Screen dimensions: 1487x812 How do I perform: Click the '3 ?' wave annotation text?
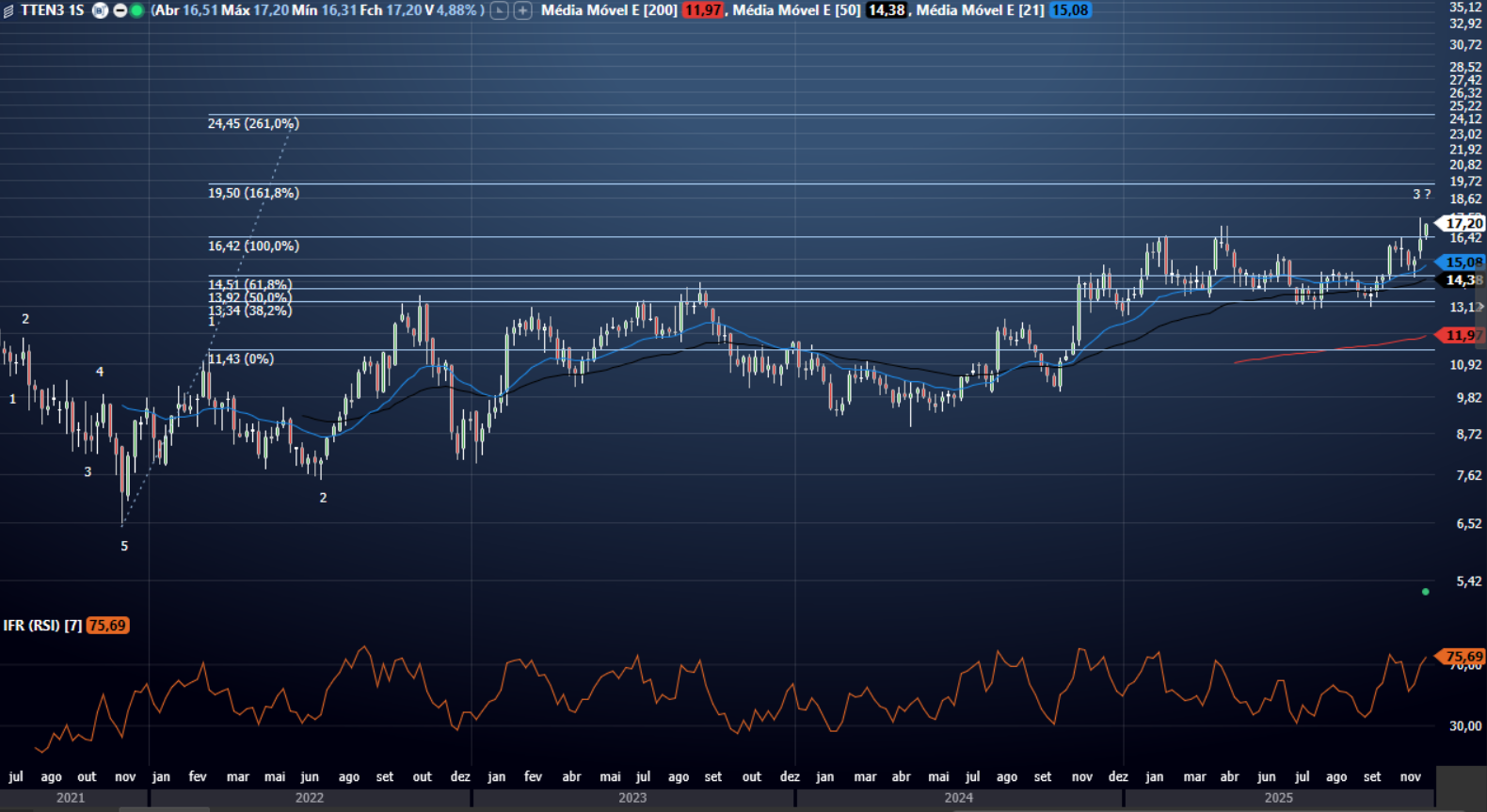point(1421,194)
